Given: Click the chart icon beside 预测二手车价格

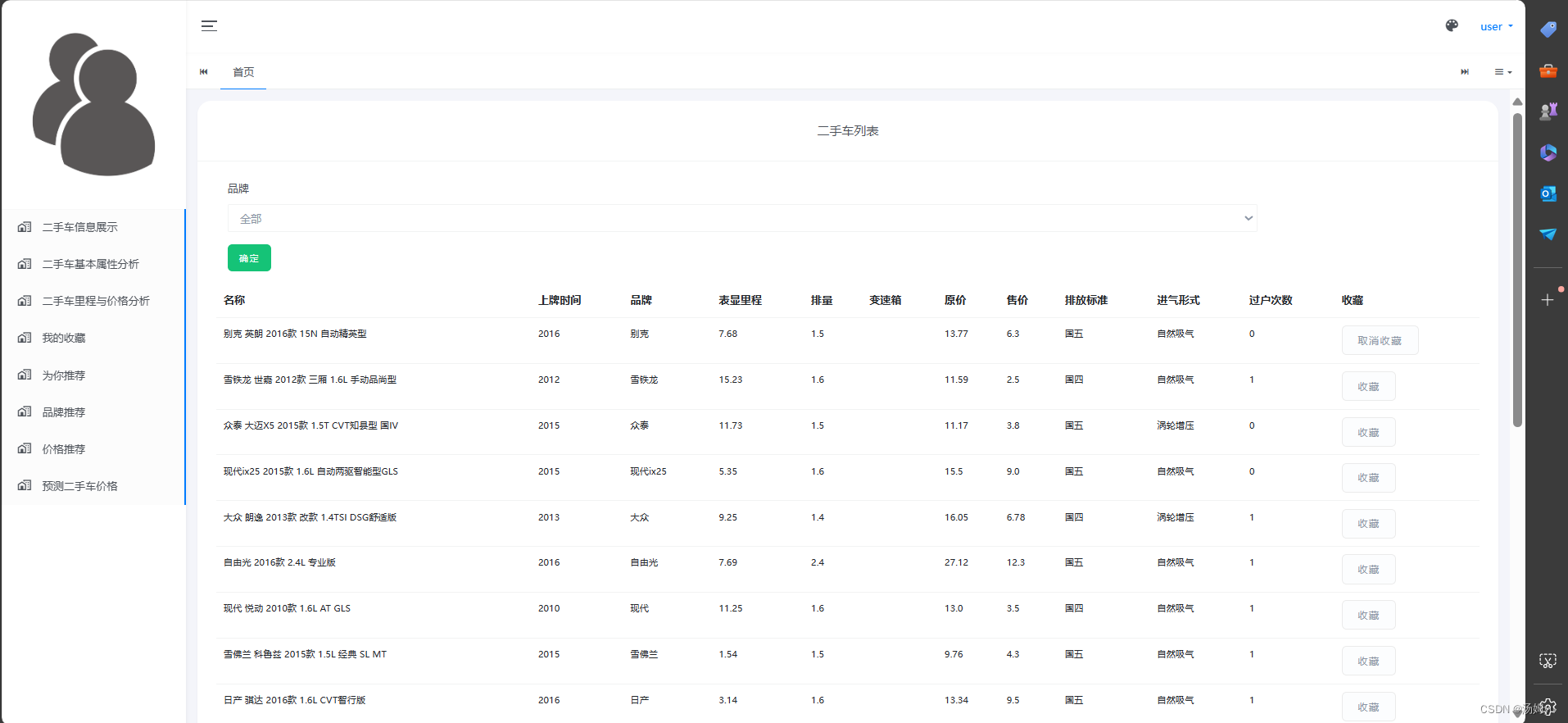Looking at the screenshot, I should (x=25, y=485).
